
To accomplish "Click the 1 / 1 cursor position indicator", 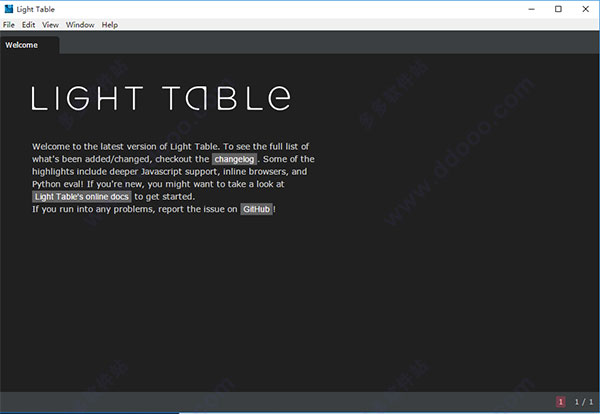I will click(584, 402).
